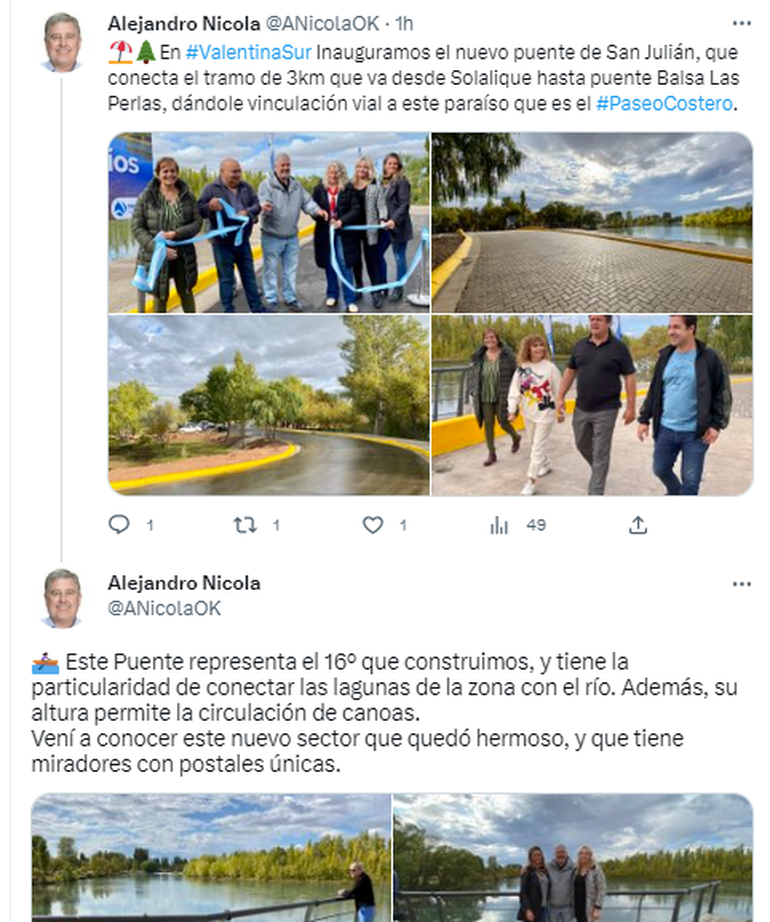This screenshot has width=770, height=922.
Task: Open the more options menu on the second tweet
Action: [742, 584]
